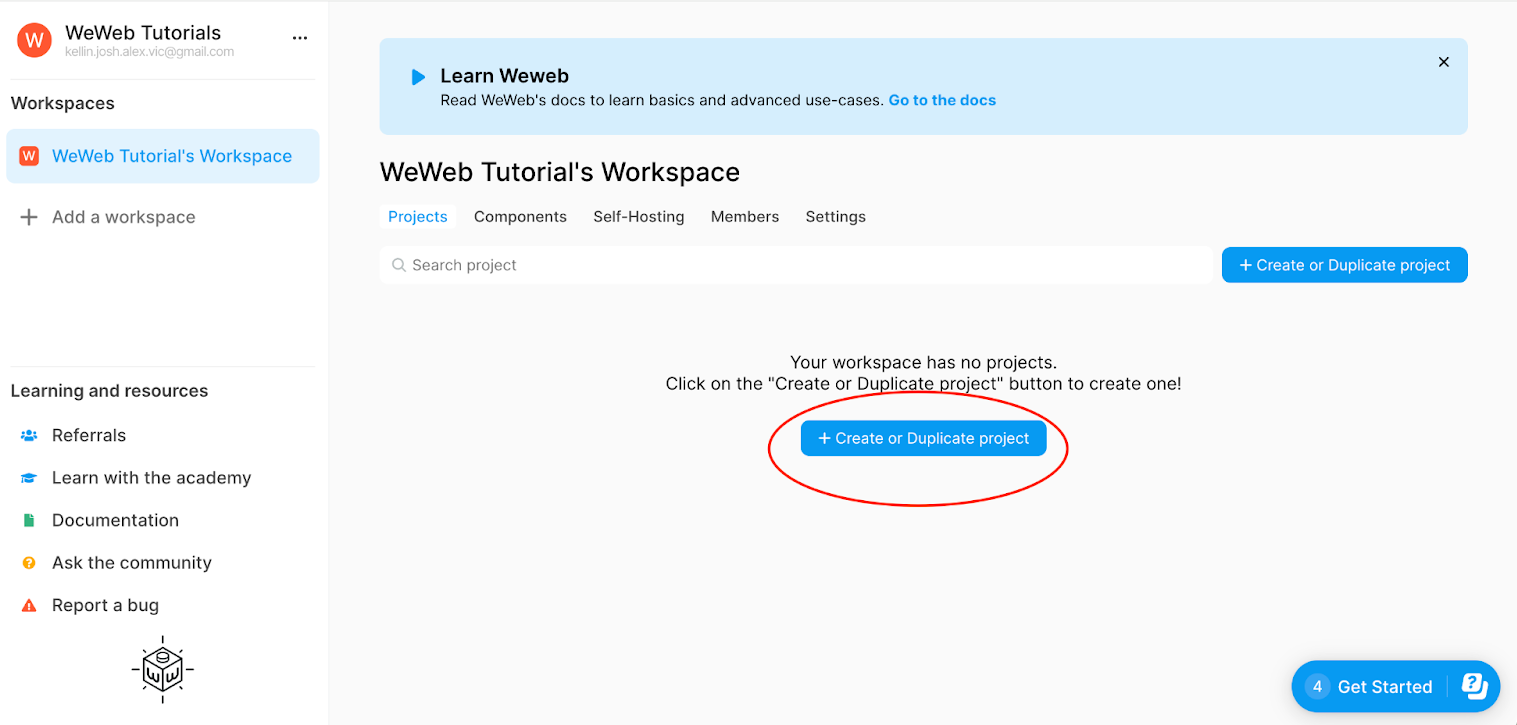Open the workspace Settings tab

(835, 216)
